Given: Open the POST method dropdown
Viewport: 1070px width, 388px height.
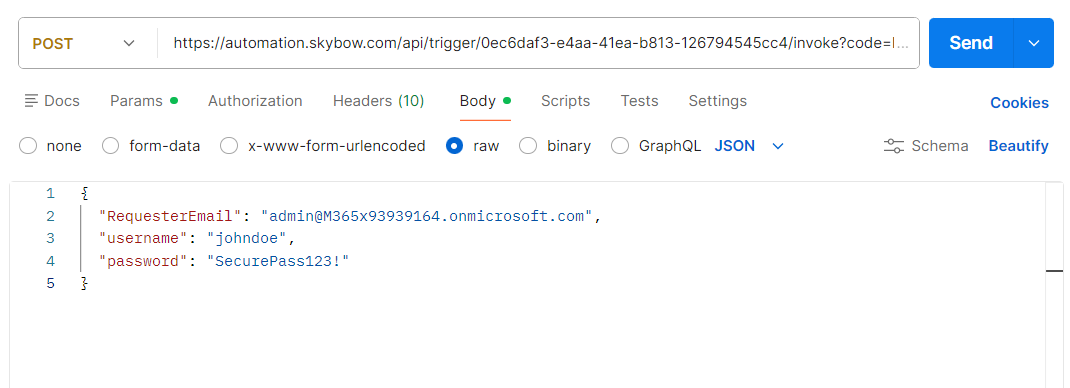Looking at the screenshot, I should [x=83, y=43].
